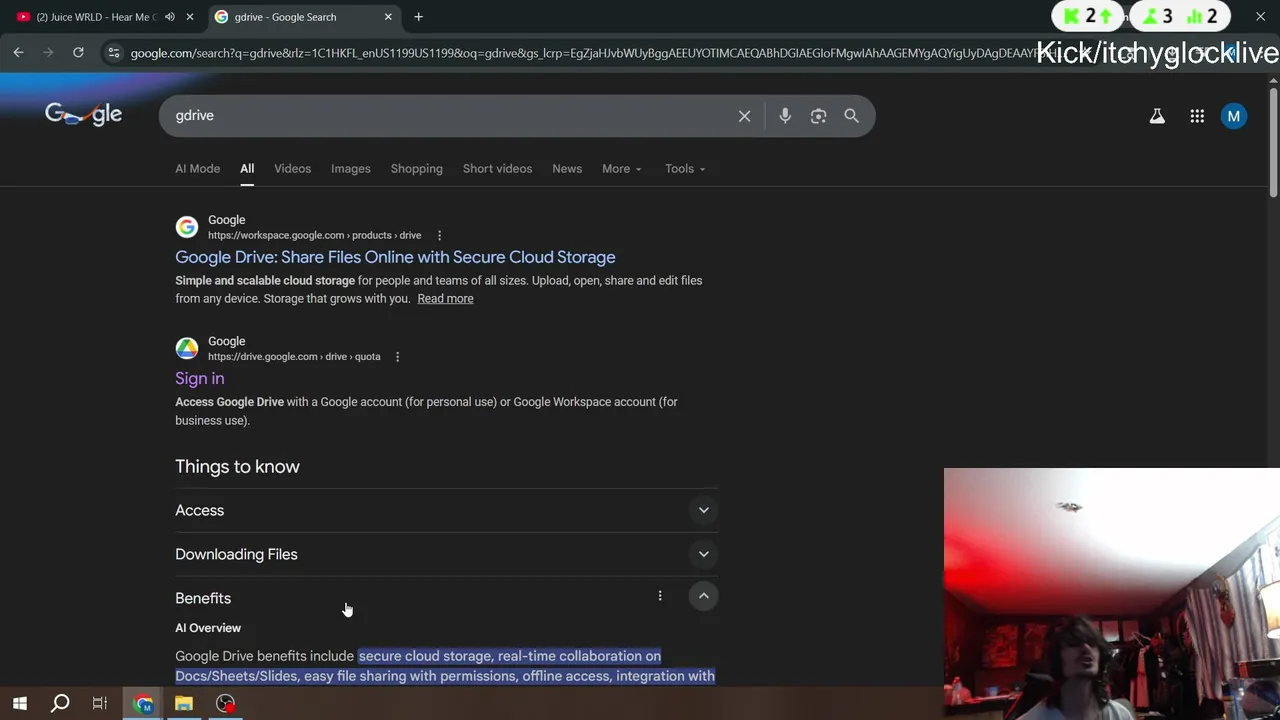The width and height of the screenshot is (1280, 720).
Task: Switch to Shopping results
Action: pyautogui.click(x=417, y=169)
